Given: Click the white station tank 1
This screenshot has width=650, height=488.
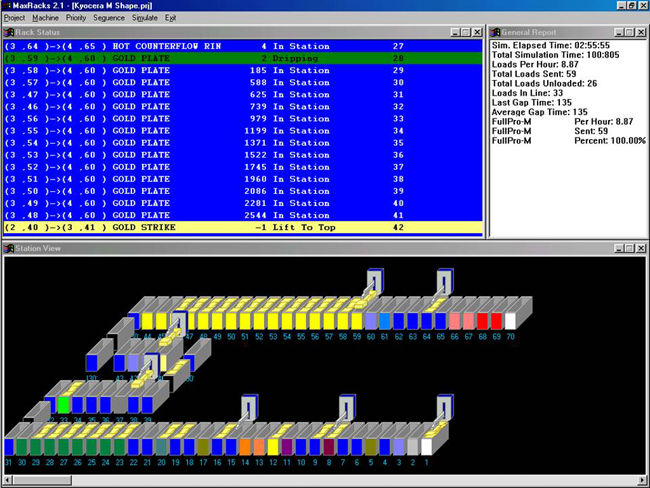Looking at the screenshot, I should [x=426, y=447].
